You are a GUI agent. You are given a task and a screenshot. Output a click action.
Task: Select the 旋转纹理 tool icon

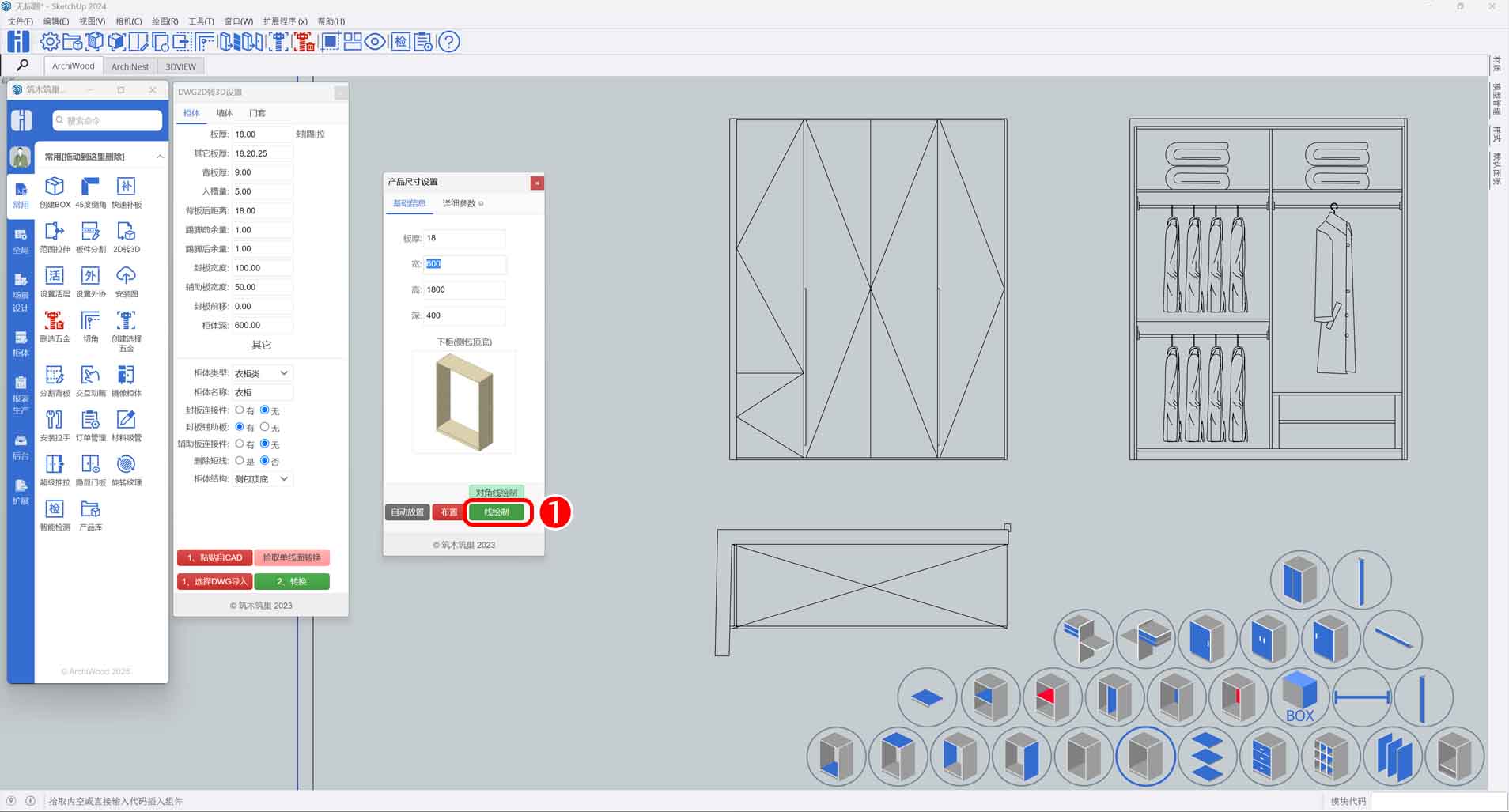pyautogui.click(x=126, y=465)
